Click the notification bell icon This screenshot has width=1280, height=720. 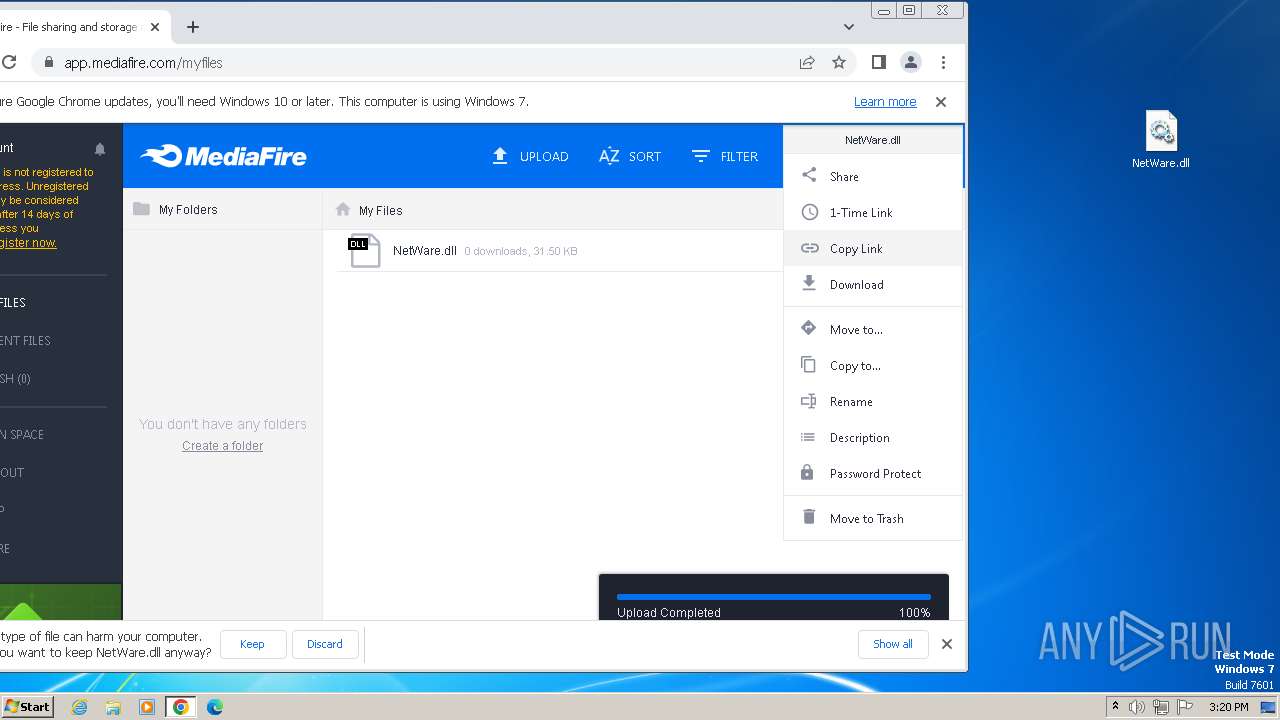coord(100,149)
